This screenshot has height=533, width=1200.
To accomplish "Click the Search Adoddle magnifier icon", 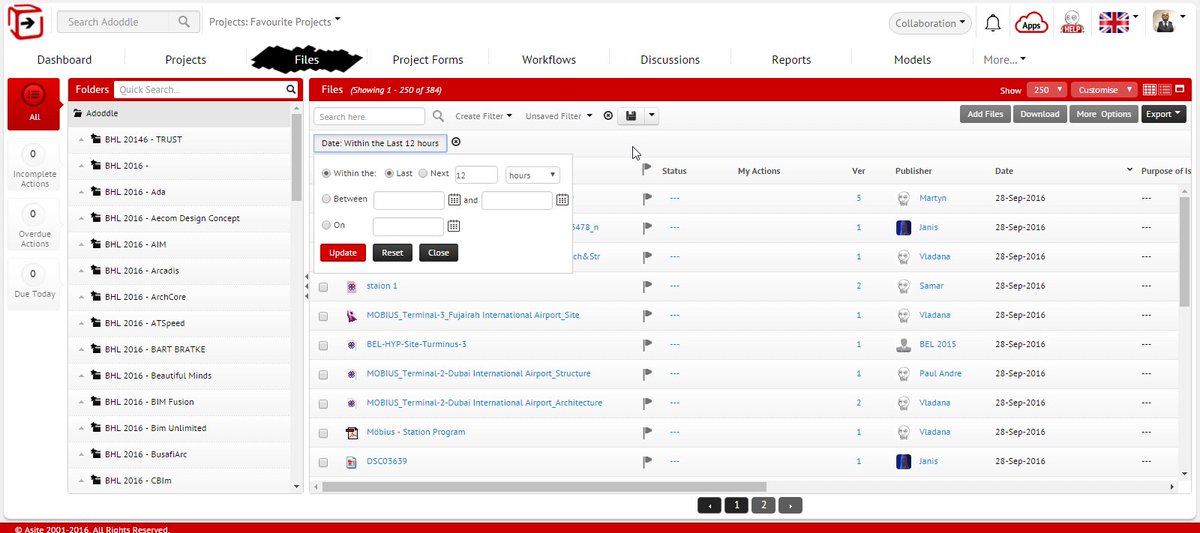I will pos(184,21).
